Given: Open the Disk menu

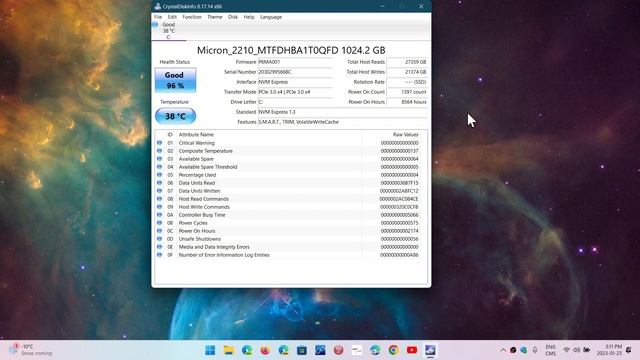Looking at the screenshot, I should [233, 17].
